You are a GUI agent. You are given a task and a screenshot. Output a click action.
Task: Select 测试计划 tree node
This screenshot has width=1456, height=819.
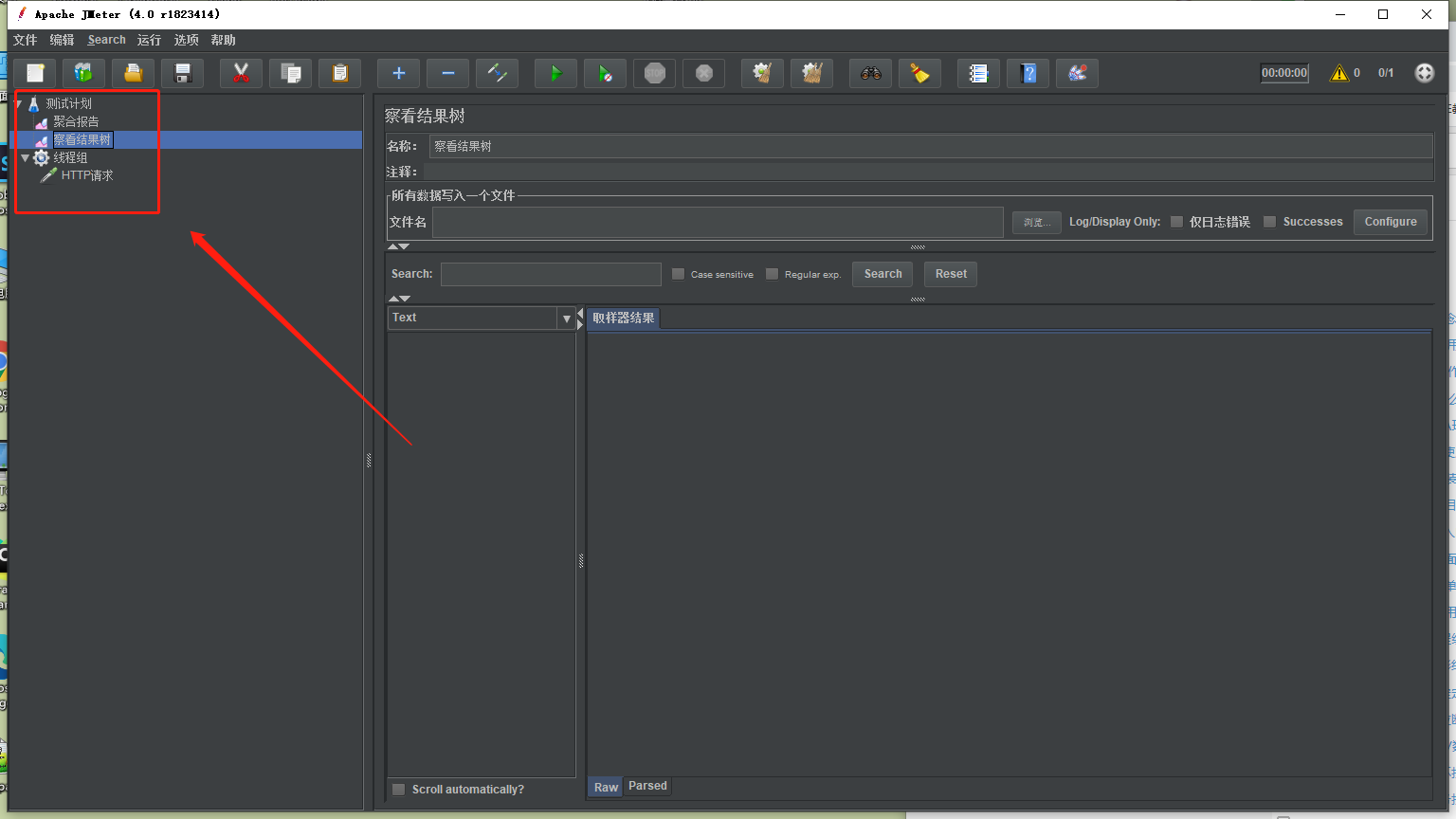68,103
